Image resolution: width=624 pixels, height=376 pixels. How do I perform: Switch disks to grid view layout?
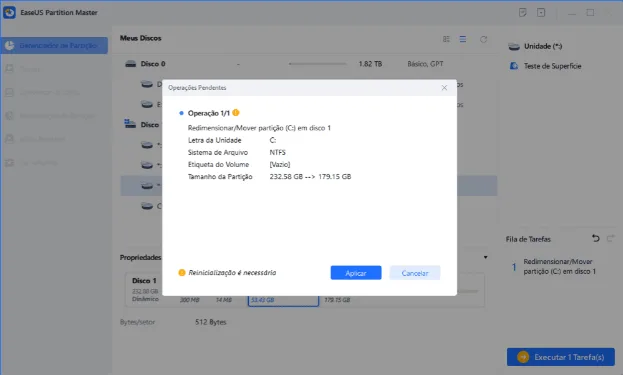[446, 39]
